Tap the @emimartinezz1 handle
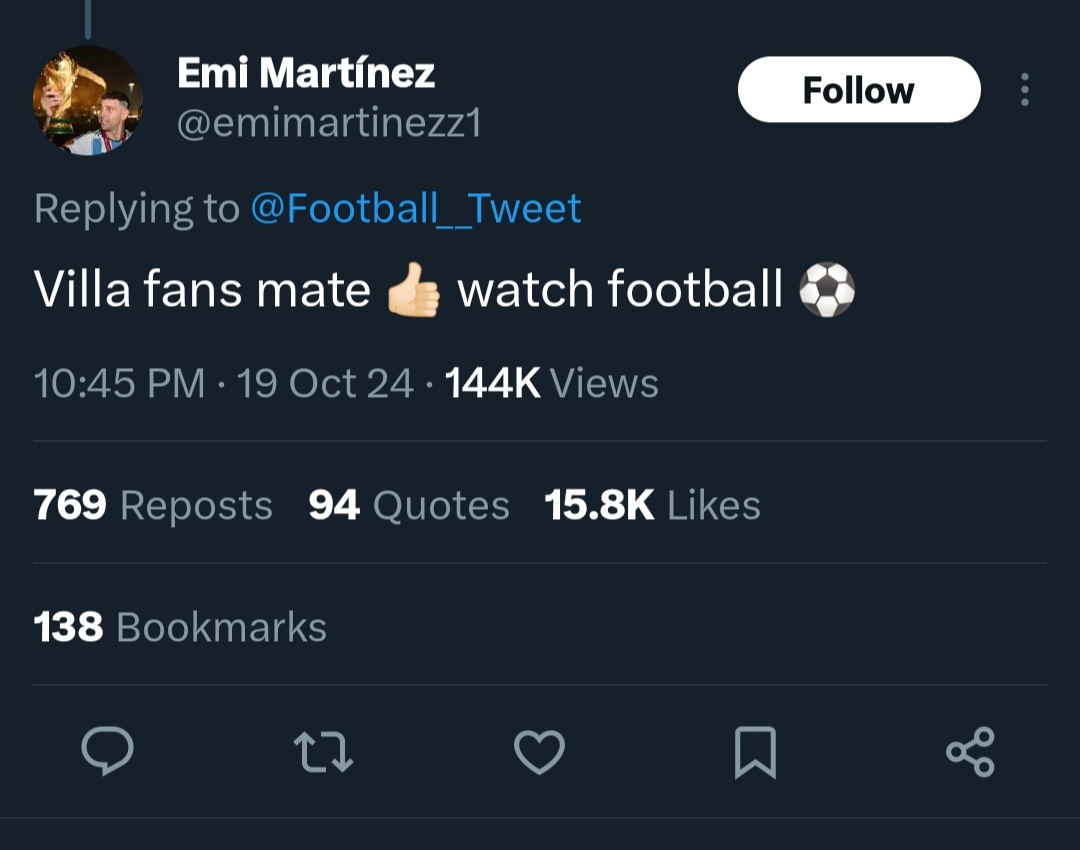This screenshot has height=850, width=1080. pyautogui.click(x=329, y=124)
